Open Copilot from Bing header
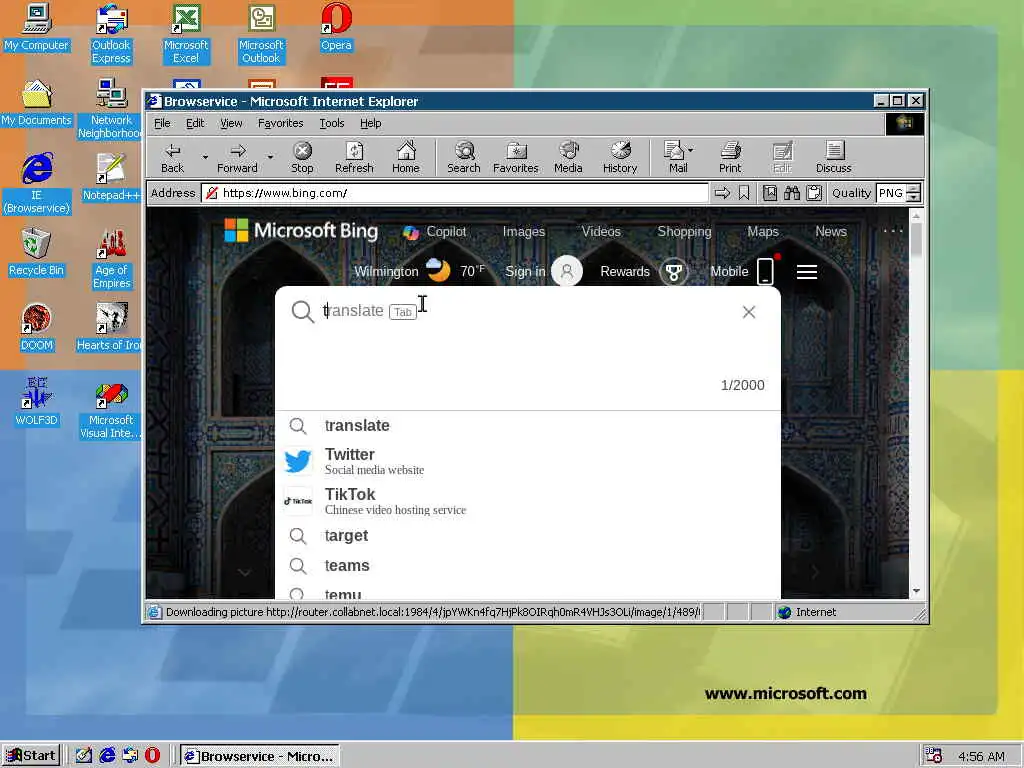1024x768 pixels. tap(434, 232)
